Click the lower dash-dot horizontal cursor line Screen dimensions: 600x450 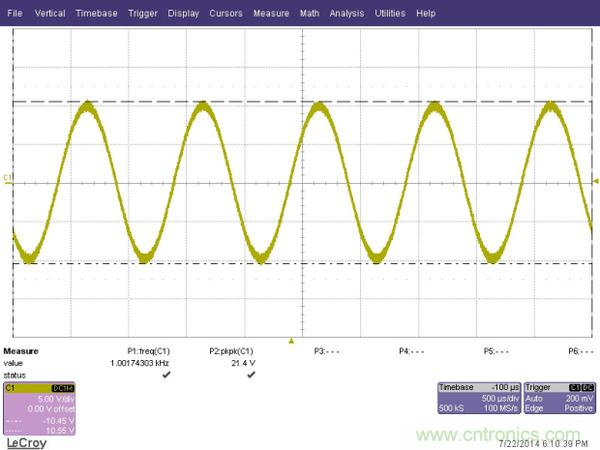click(x=300, y=263)
